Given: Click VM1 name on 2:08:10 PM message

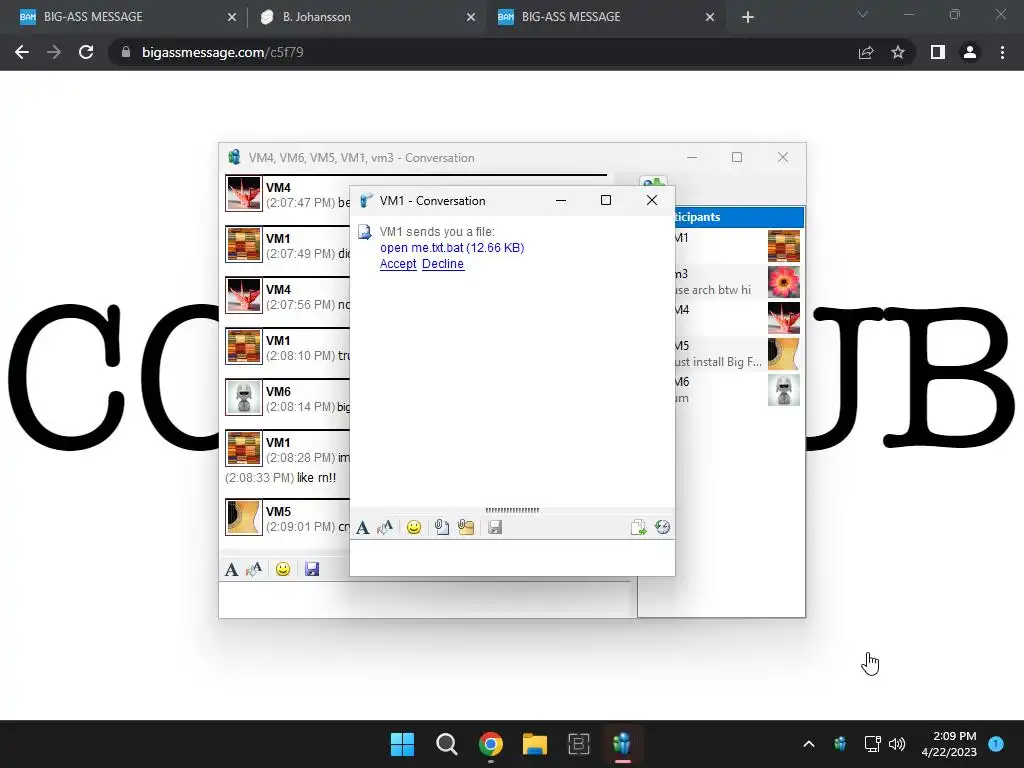Looking at the screenshot, I should point(278,340).
